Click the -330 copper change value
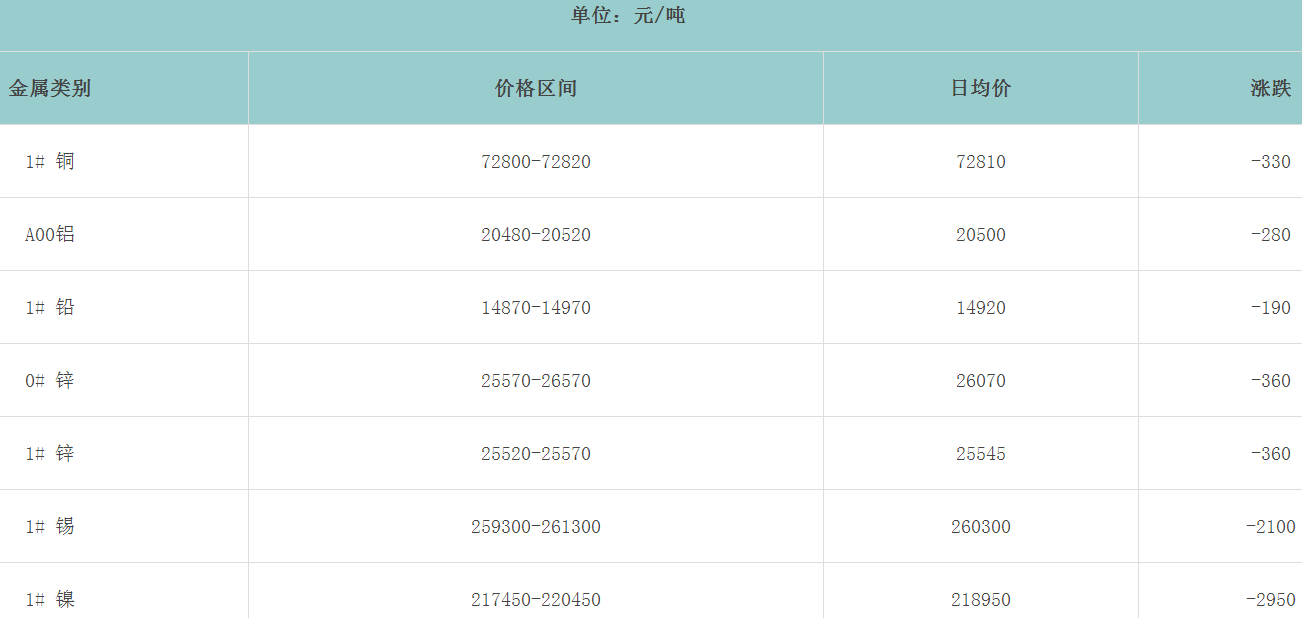Viewport: 1302px width, 618px height. [x=1270, y=161]
